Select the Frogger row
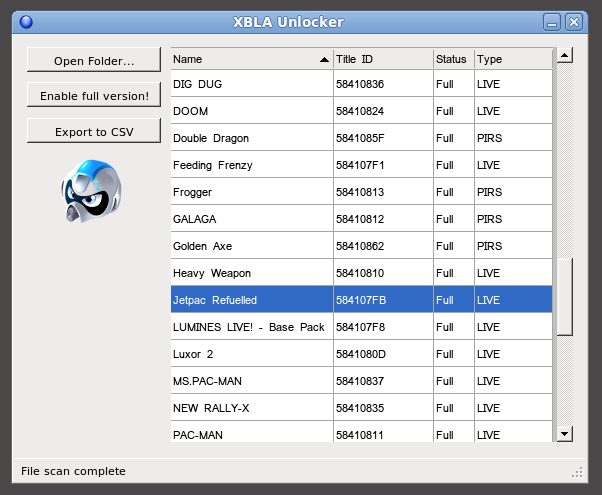Image resolution: width=602 pixels, height=495 pixels. tap(362, 192)
